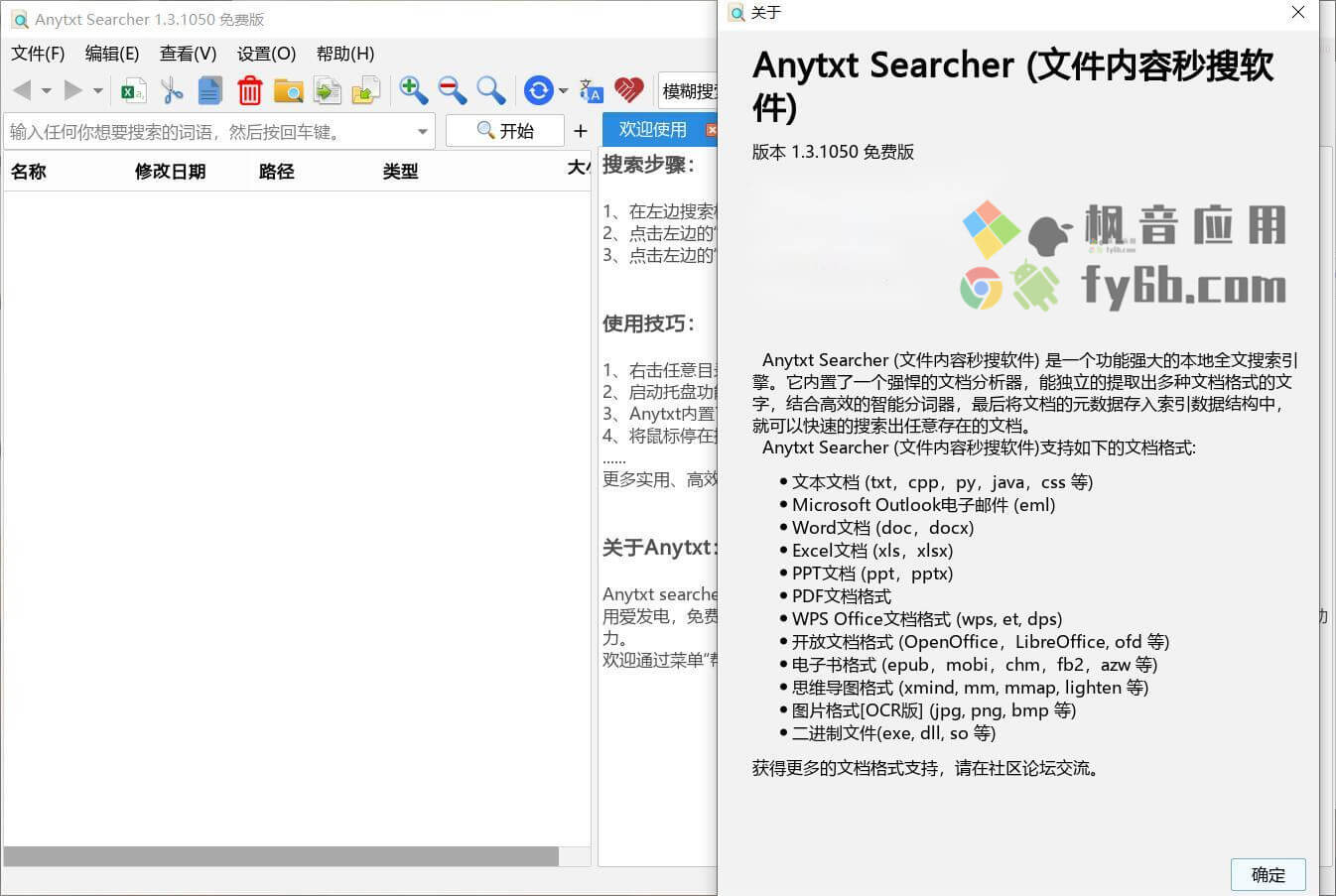The width and height of the screenshot is (1336, 896).
Task: Click the Microsoft Outlook电子邮件 (eml) list item
Action: 923,505
